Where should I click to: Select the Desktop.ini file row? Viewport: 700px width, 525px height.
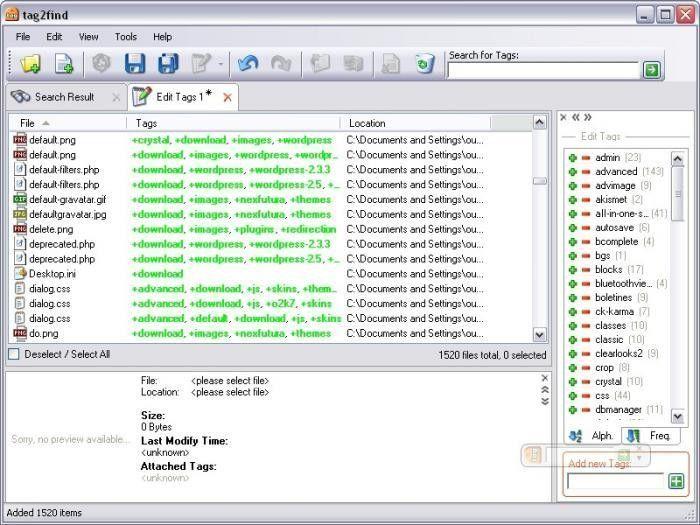[271, 274]
